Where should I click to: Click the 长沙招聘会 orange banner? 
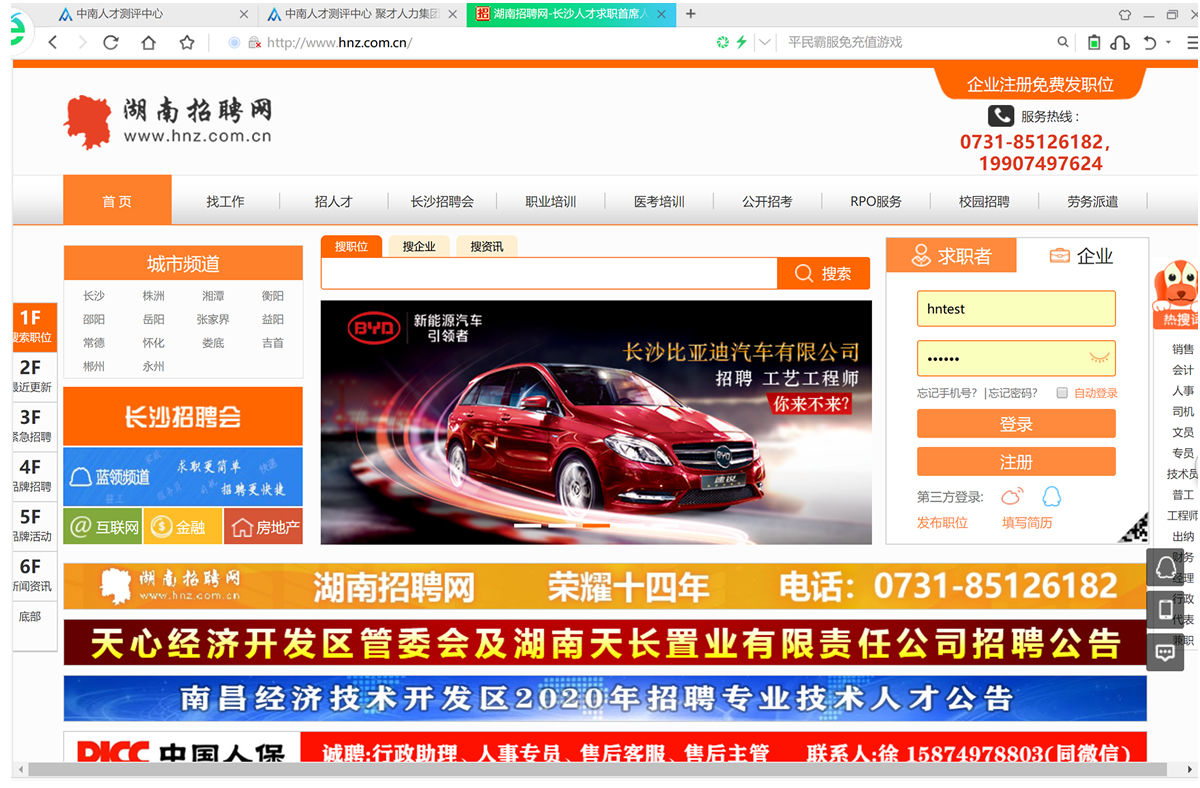pyautogui.click(x=183, y=416)
